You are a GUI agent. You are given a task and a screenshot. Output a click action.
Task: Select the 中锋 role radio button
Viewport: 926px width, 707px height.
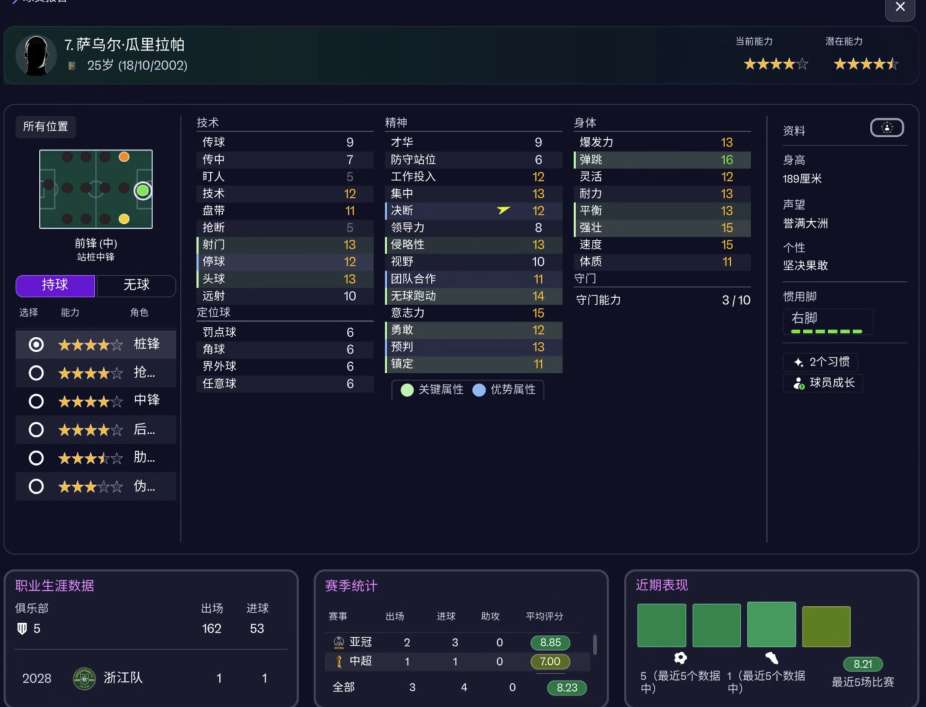(37, 401)
